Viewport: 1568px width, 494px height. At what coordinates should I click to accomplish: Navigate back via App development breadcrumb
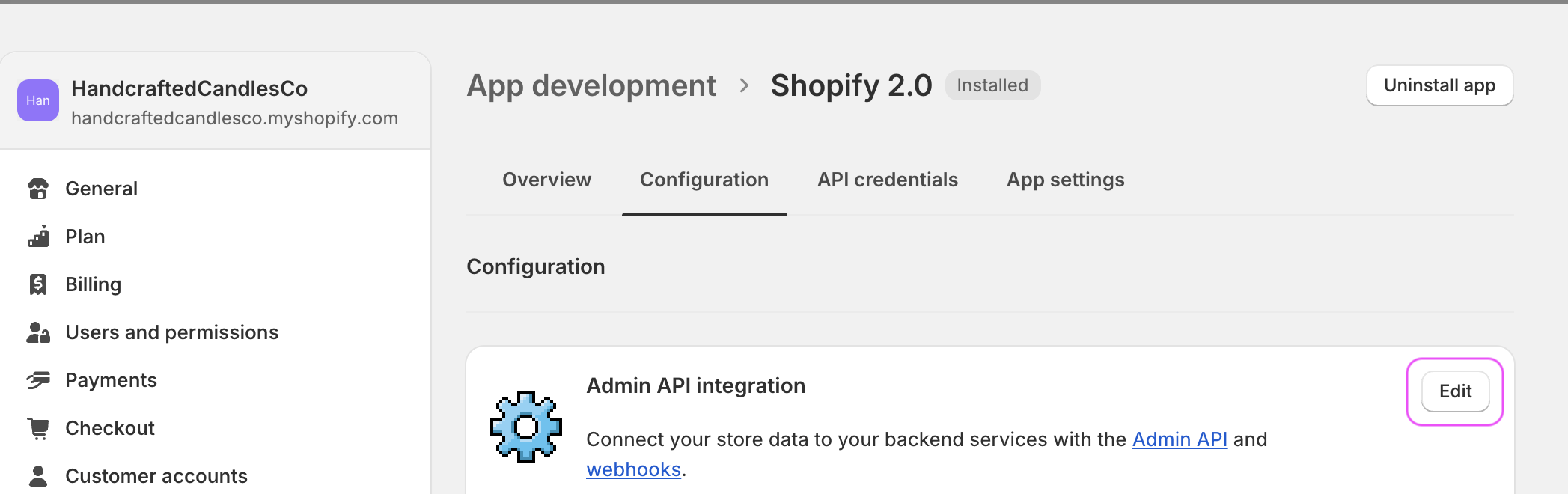point(591,86)
